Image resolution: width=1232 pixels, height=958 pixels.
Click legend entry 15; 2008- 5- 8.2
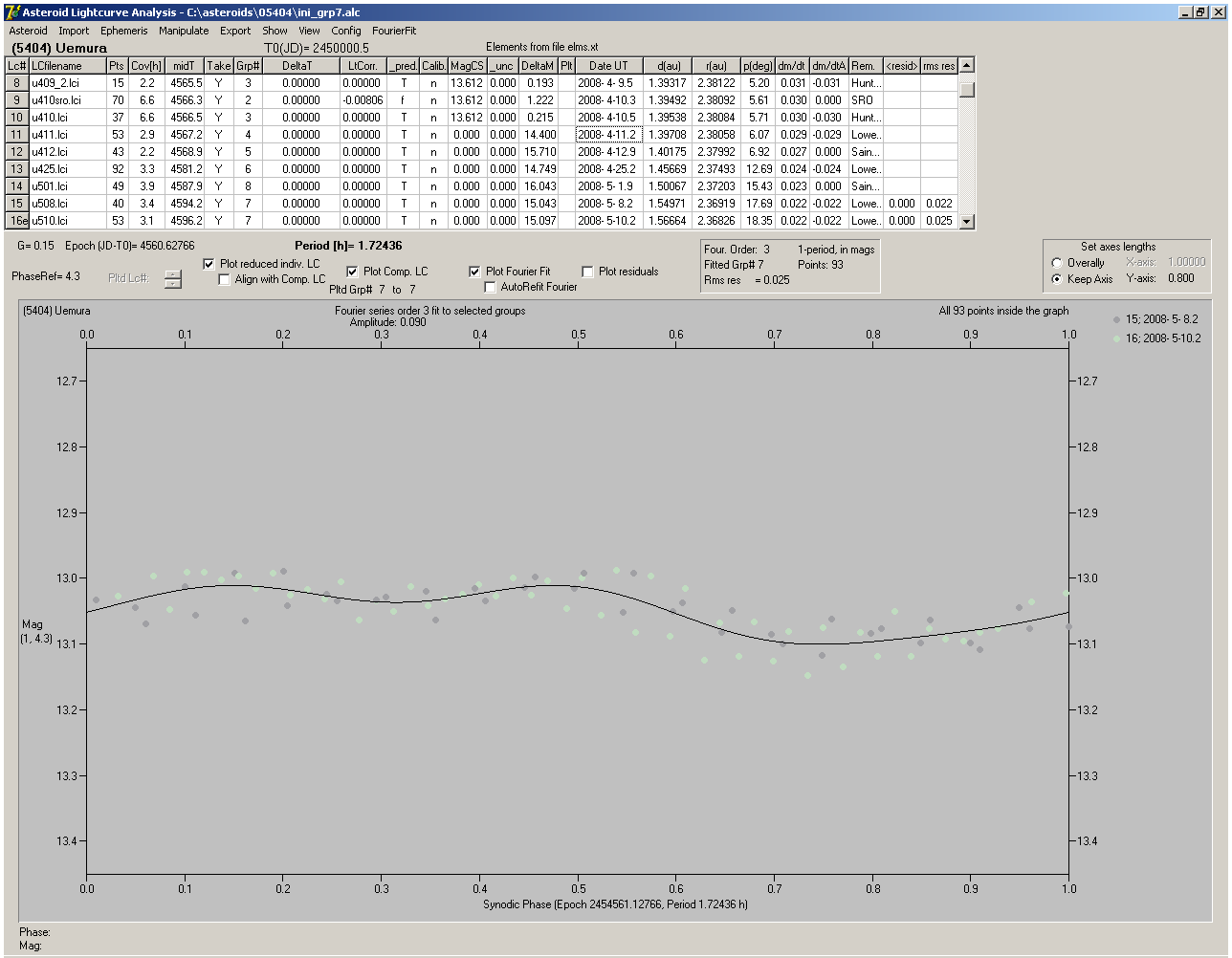click(1156, 319)
